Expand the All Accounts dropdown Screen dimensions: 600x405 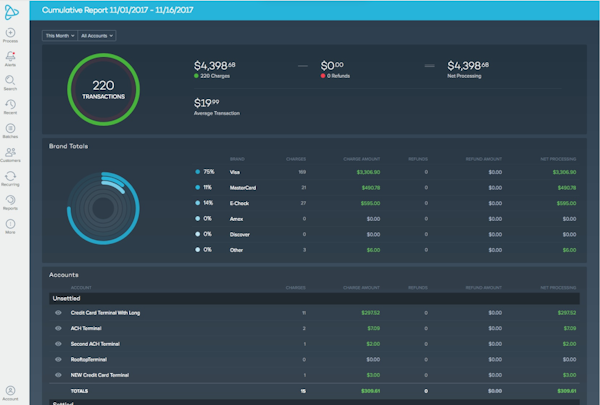97,36
